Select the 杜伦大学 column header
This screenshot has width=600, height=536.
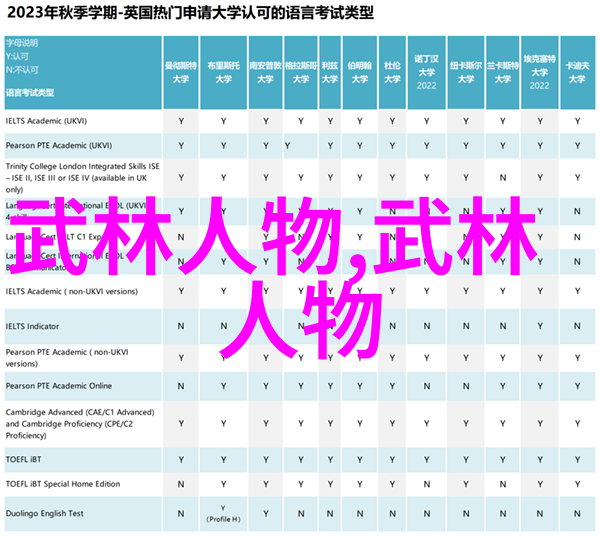point(392,72)
